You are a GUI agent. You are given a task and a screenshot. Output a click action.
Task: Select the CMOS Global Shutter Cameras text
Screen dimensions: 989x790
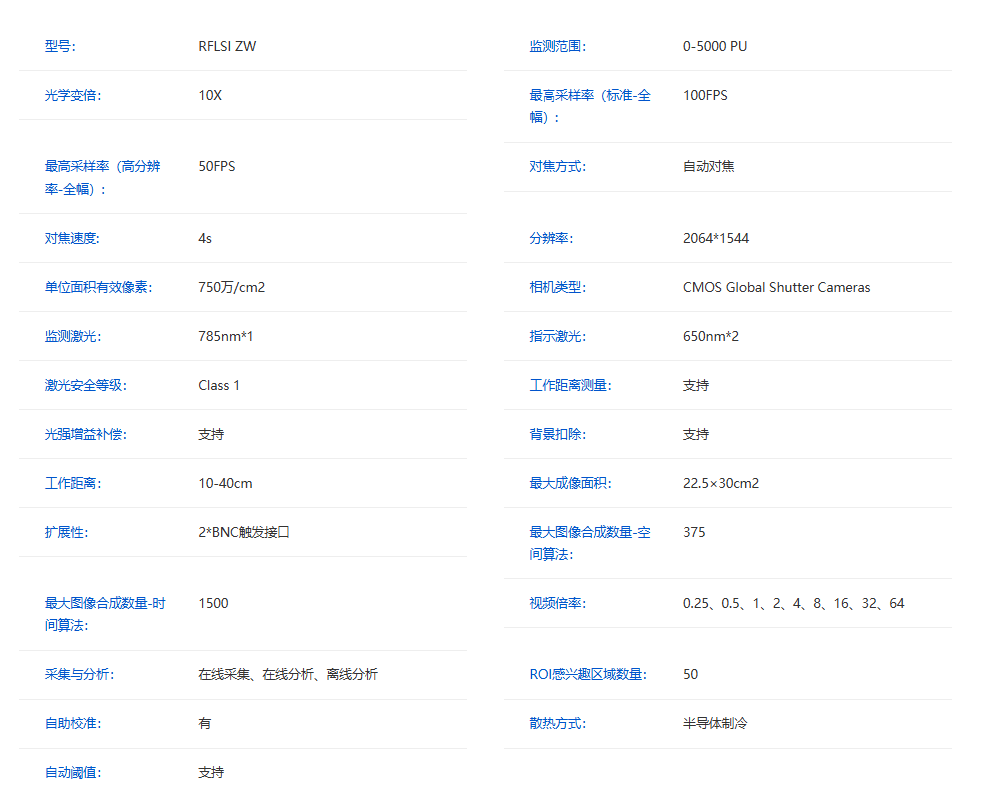pyautogui.click(x=774, y=287)
